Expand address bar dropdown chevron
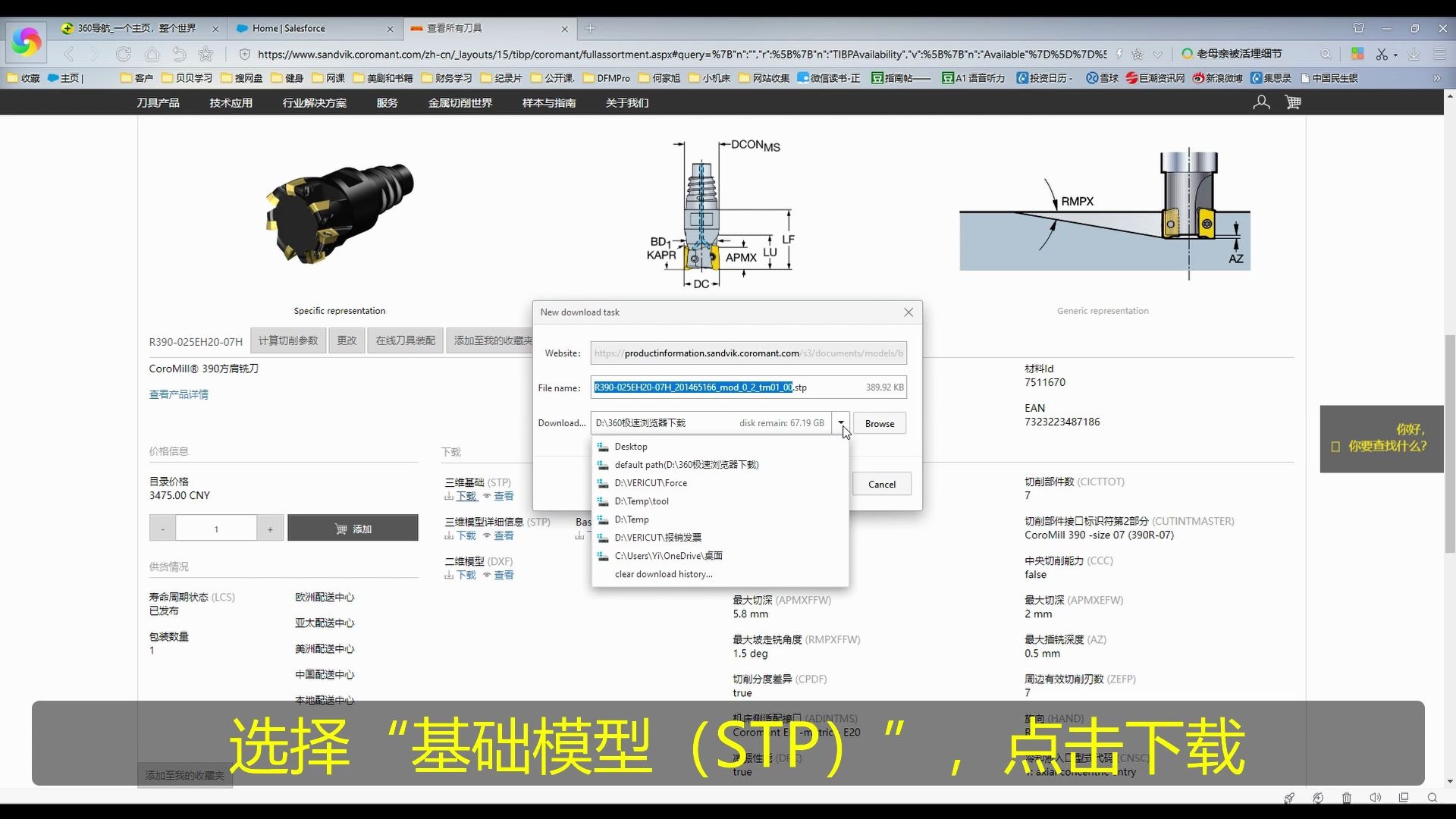The image size is (1456, 819). point(1157,54)
